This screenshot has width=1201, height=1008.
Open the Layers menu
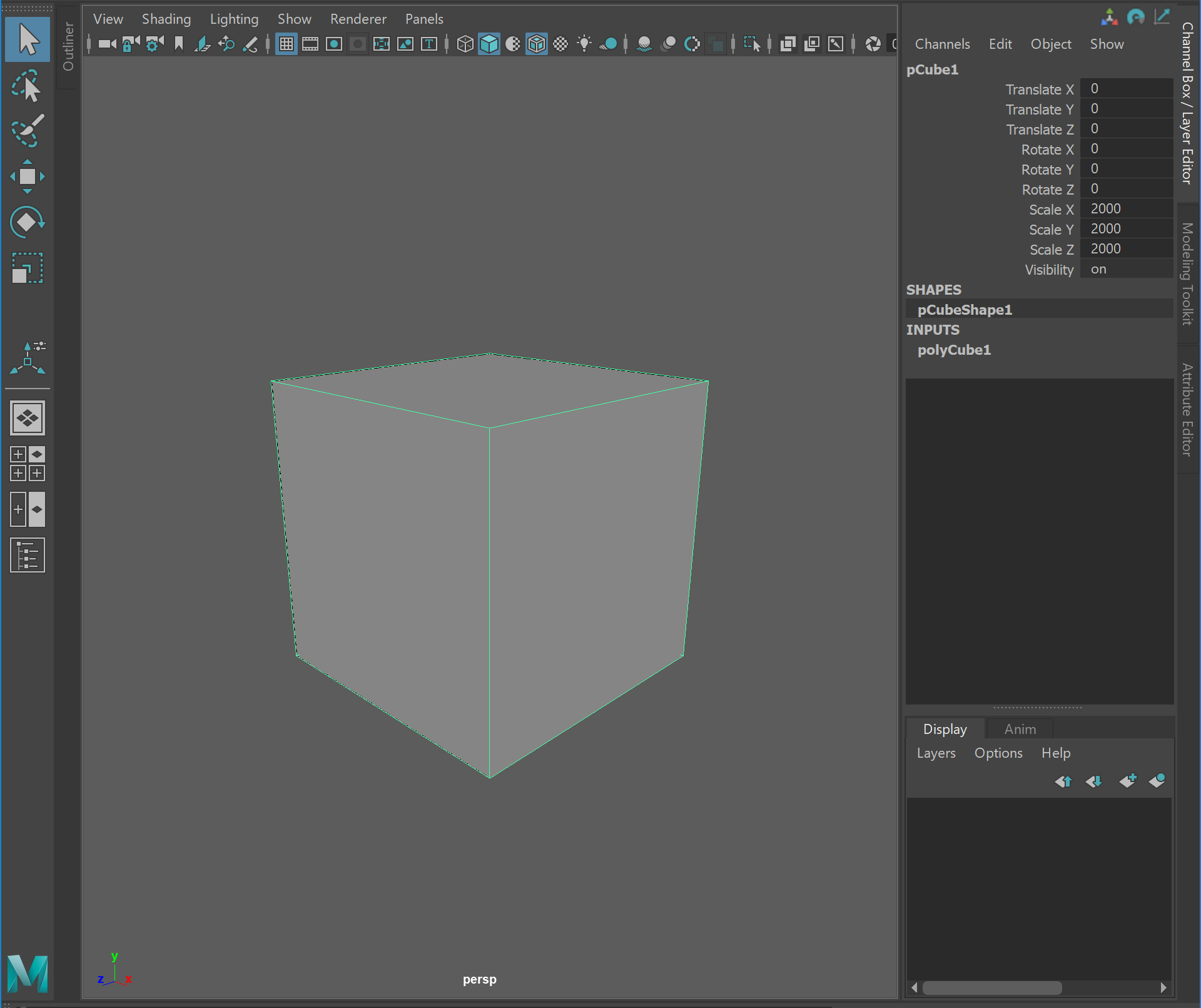[936, 753]
